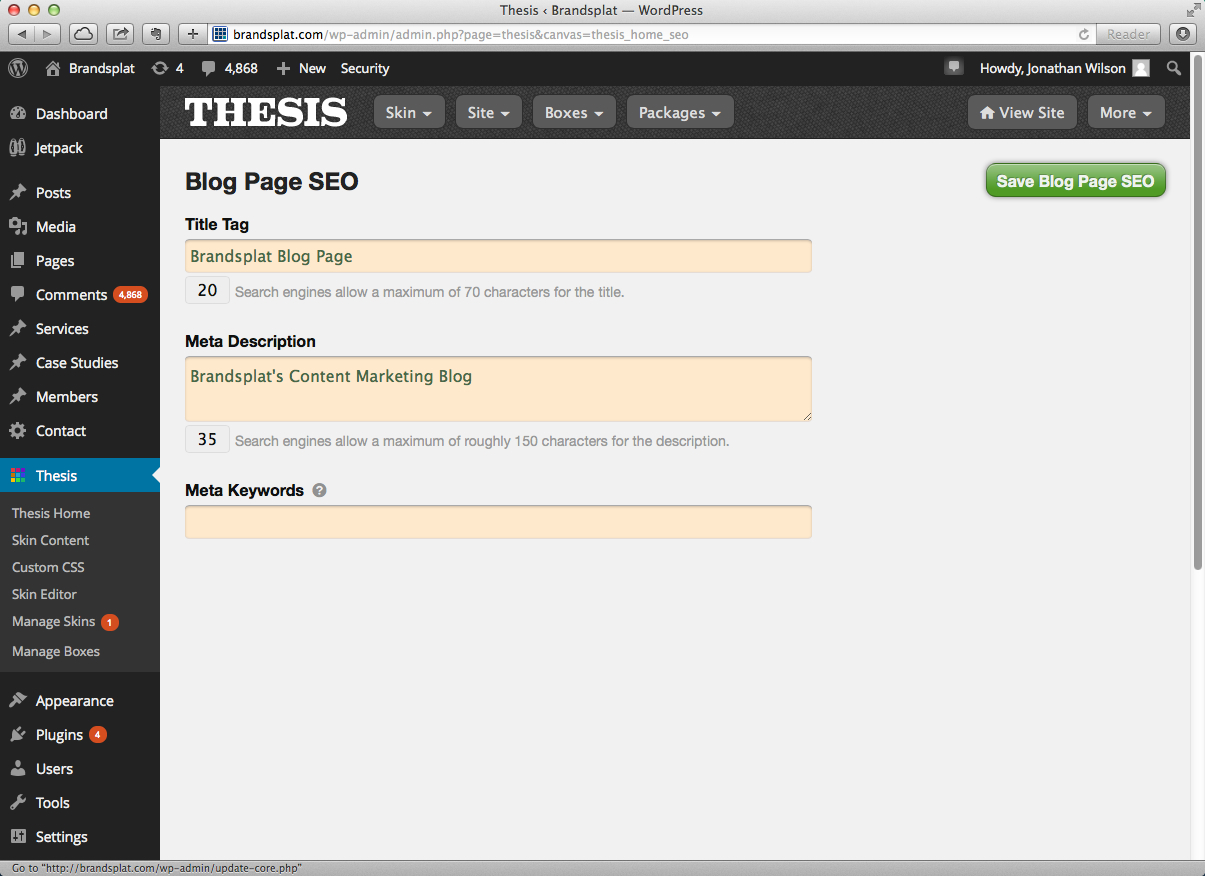Expand the Packages dropdown menu
The image size is (1205, 876).
680,113
